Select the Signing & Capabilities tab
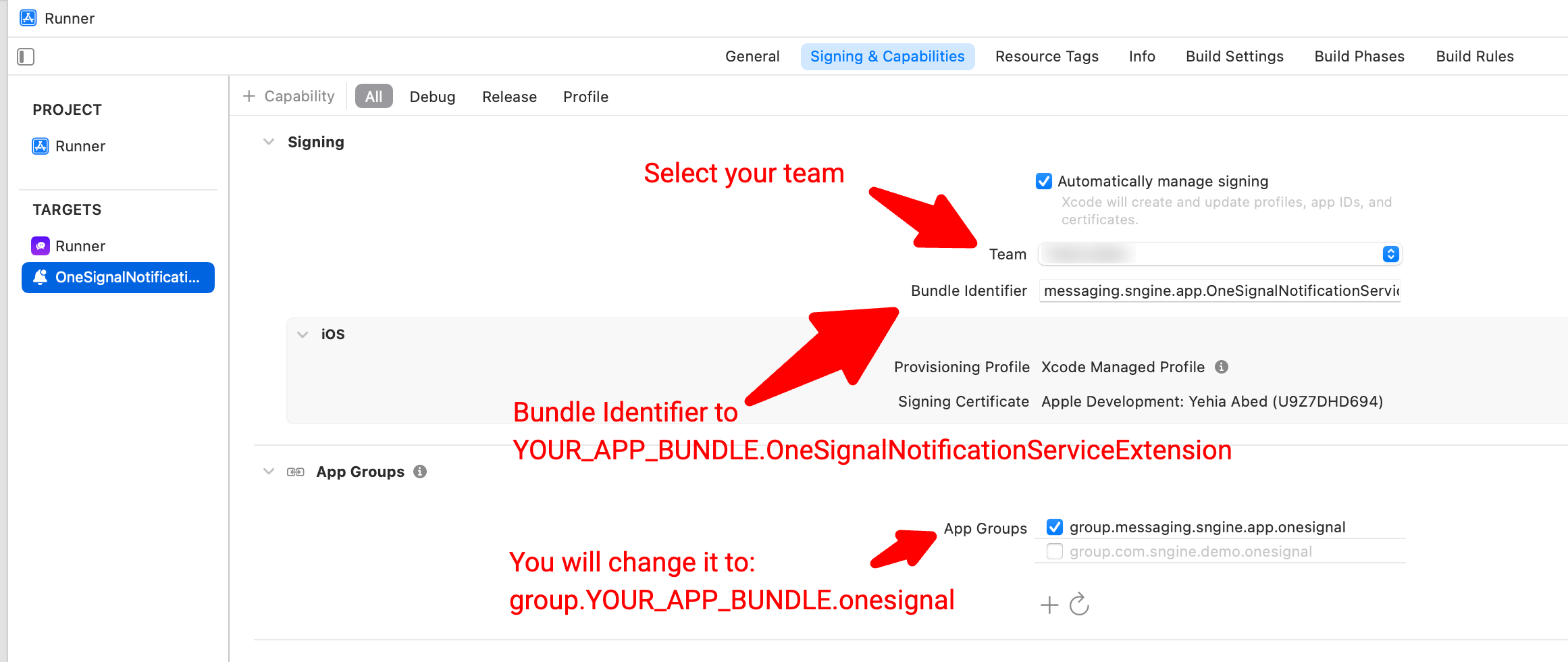This screenshot has width=1568, height=662. [887, 57]
